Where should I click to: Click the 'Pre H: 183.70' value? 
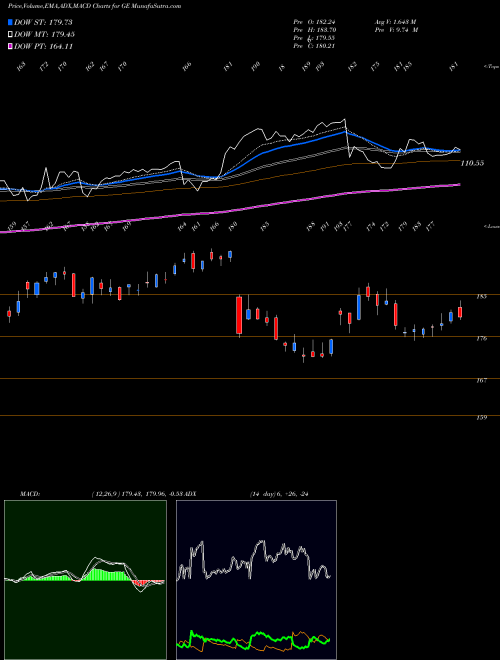(314, 30)
